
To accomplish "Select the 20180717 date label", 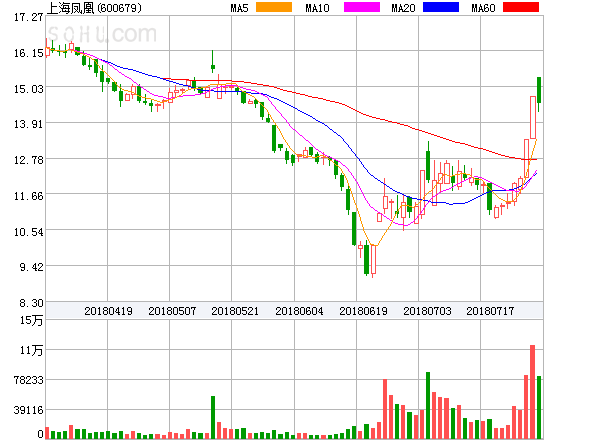I will coord(490,311).
